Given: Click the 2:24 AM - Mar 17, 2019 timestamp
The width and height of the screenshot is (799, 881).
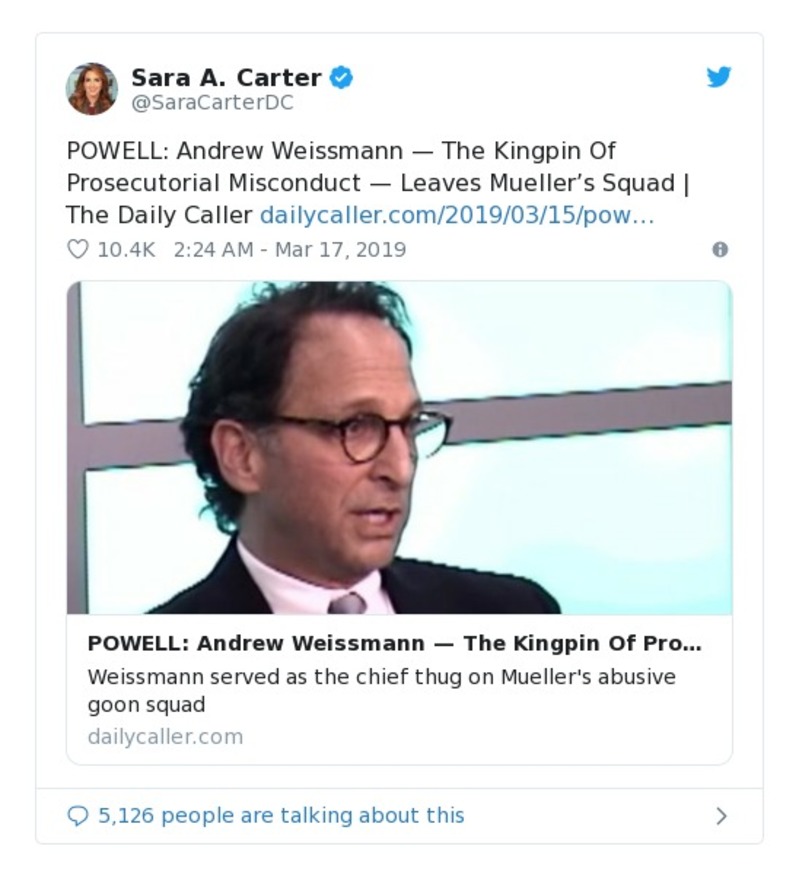Looking at the screenshot, I should pyautogui.click(x=289, y=249).
